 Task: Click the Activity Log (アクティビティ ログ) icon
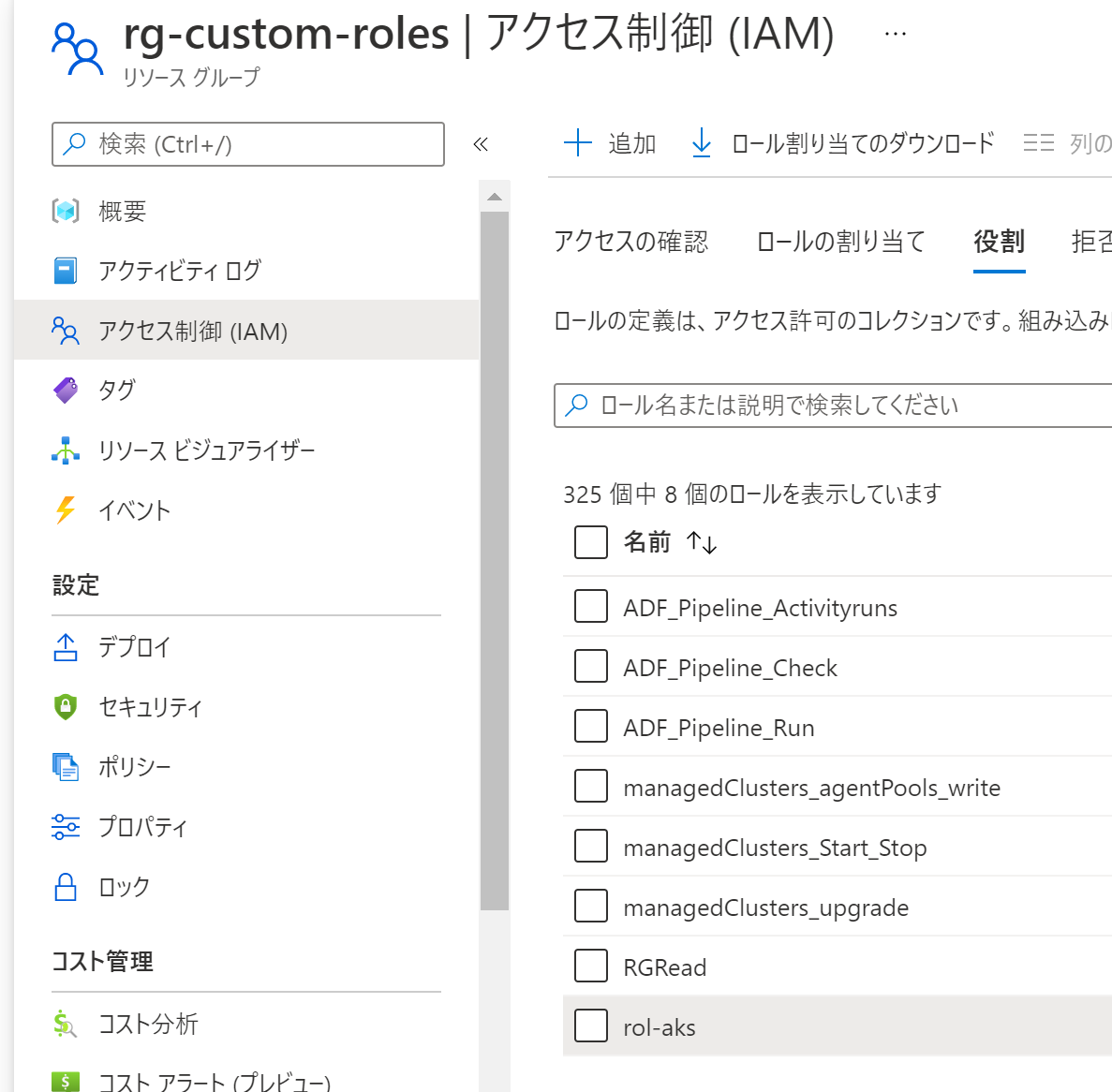point(66,271)
